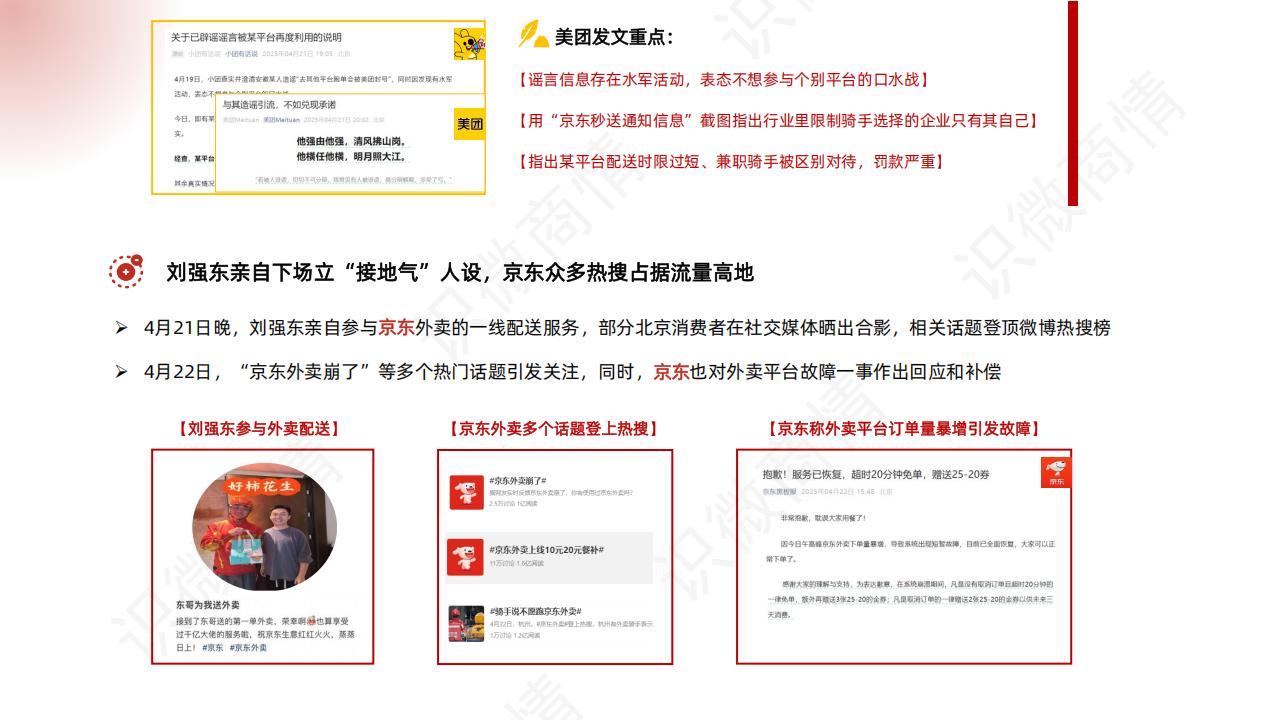Click the red 京东 in the 4月21日晚 bullet
1280x720 pixels.
pos(396,328)
